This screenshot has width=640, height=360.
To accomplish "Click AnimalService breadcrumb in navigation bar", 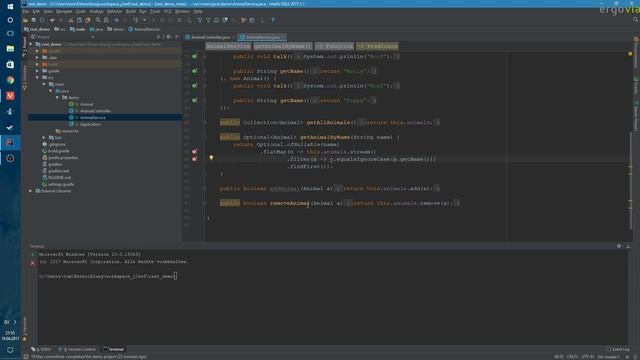I will click(144, 29).
